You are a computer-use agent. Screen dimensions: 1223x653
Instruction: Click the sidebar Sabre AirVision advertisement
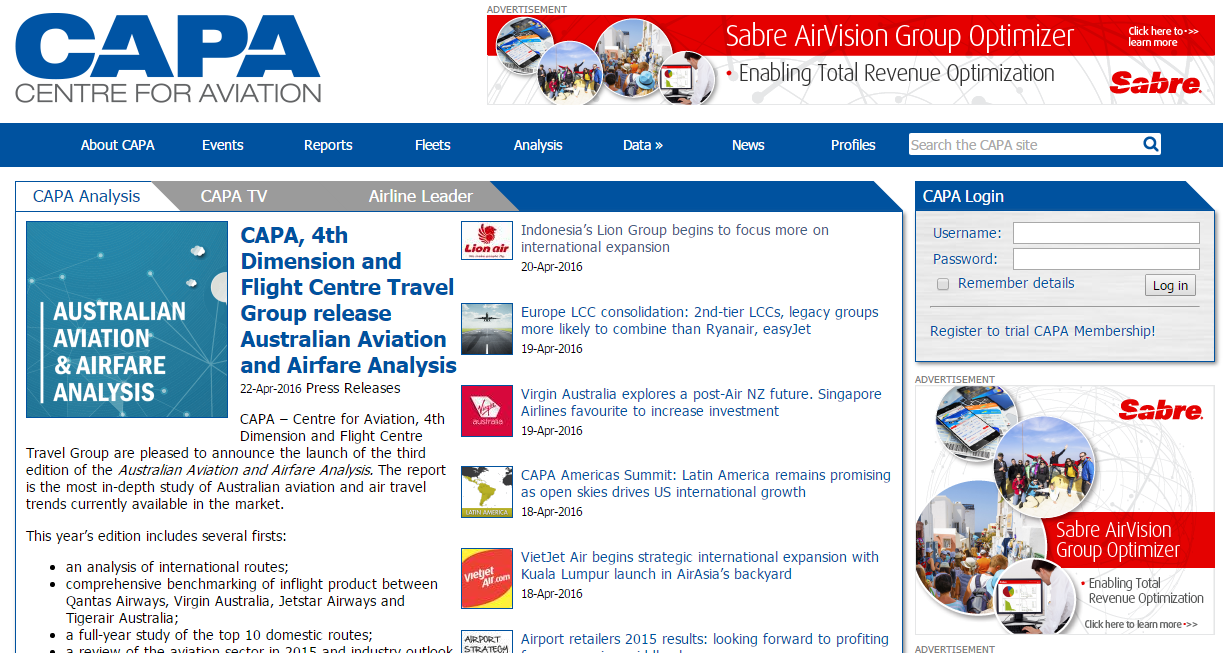coord(1065,510)
